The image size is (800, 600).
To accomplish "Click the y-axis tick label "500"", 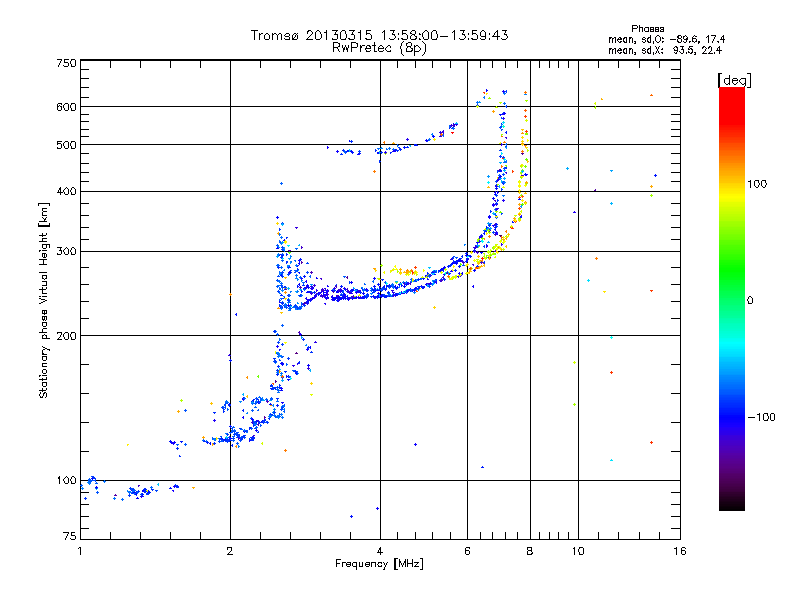I will tap(66, 145).
